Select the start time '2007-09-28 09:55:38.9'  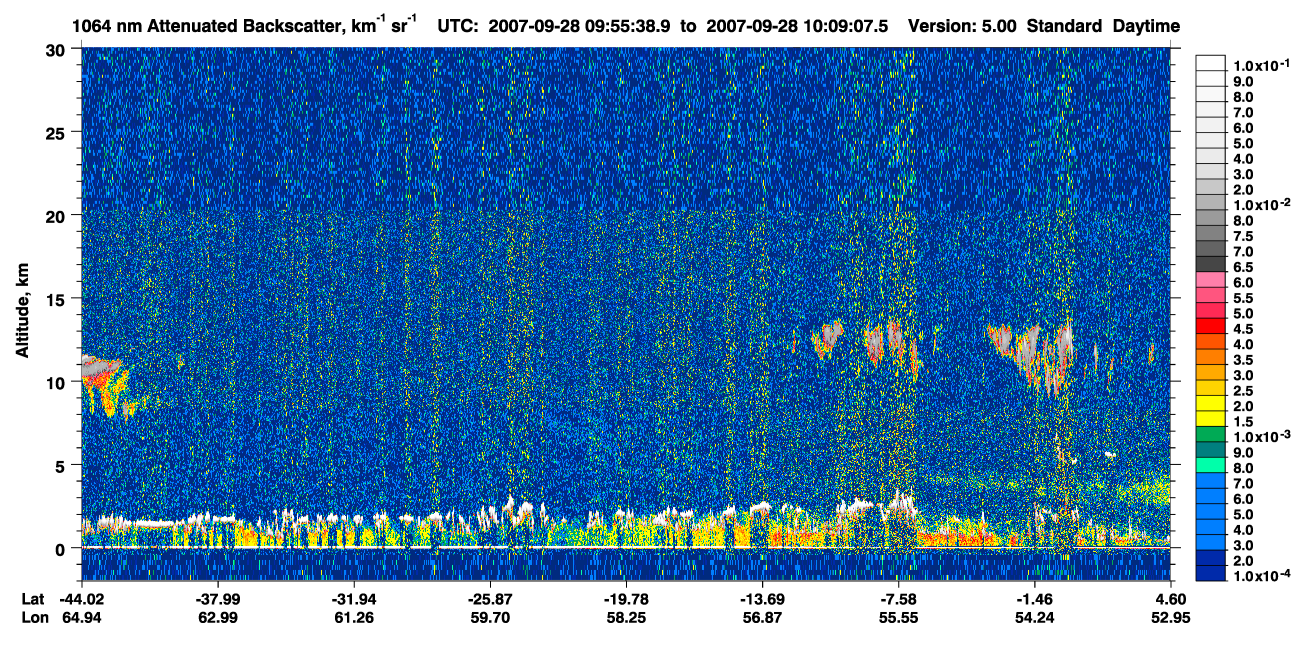pyautogui.click(x=581, y=26)
